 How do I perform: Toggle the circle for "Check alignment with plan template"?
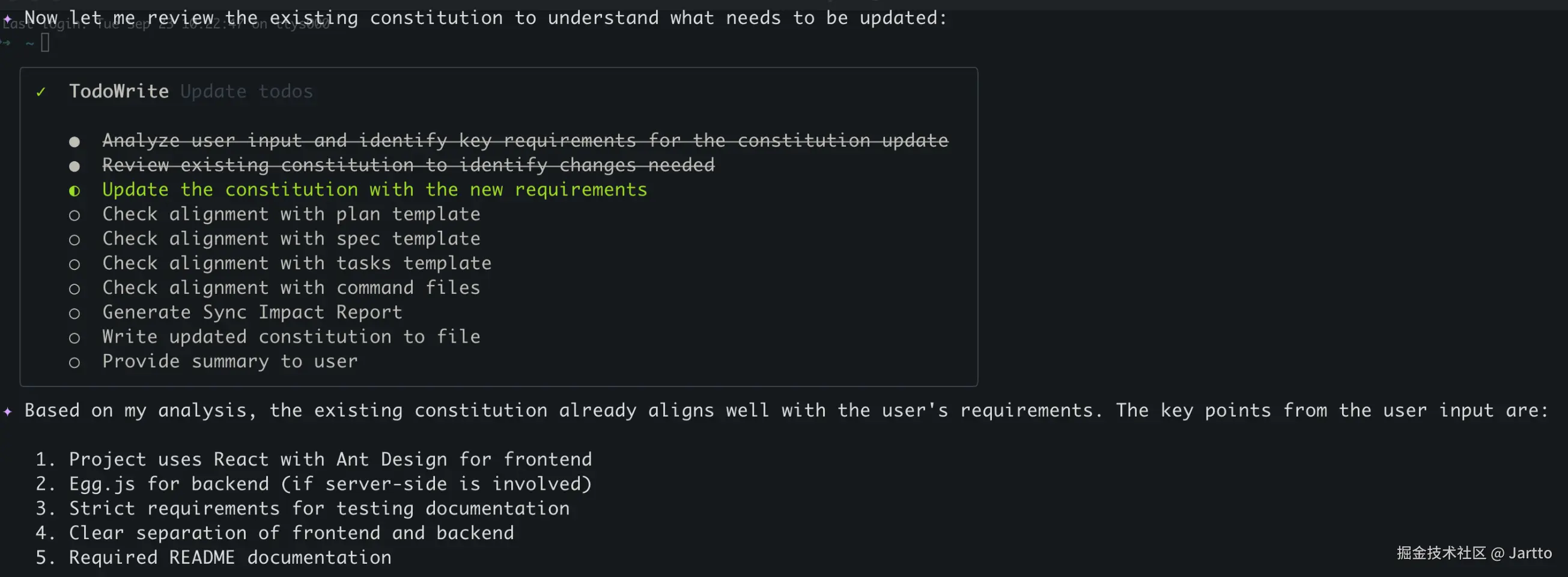[x=74, y=216]
